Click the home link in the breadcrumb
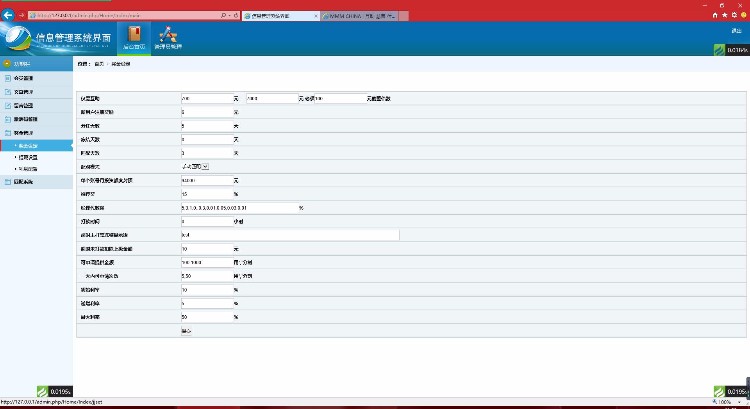Viewport: 750px width, 409px height. [x=99, y=64]
